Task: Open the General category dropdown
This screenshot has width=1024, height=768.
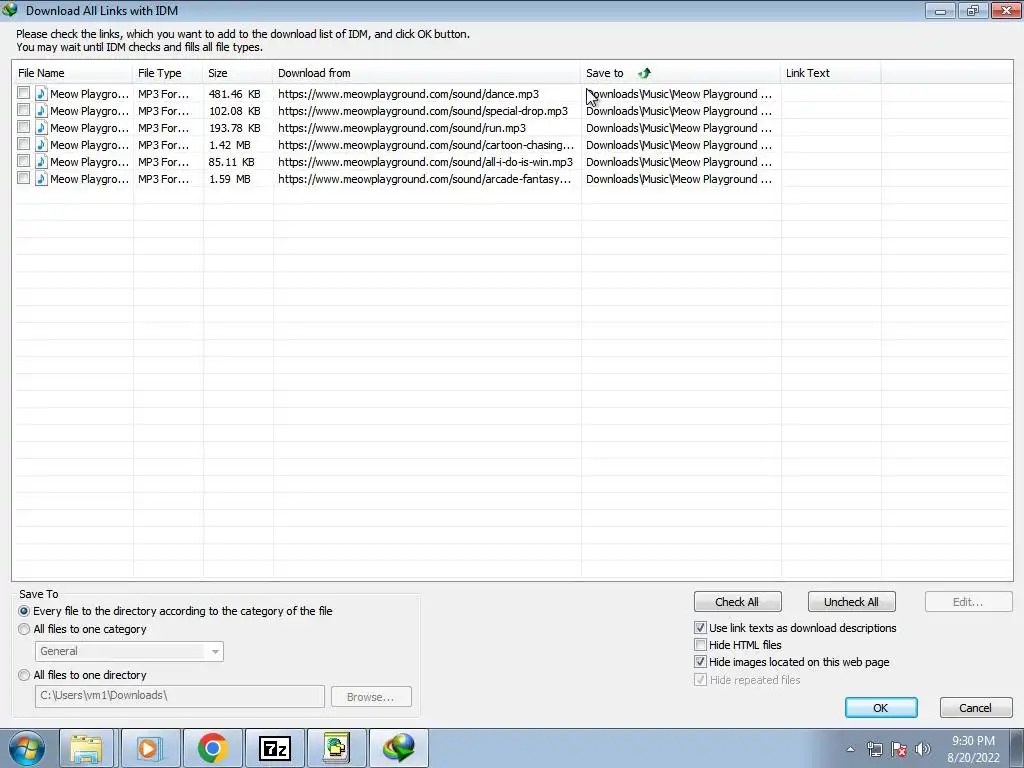Action: tap(129, 651)
